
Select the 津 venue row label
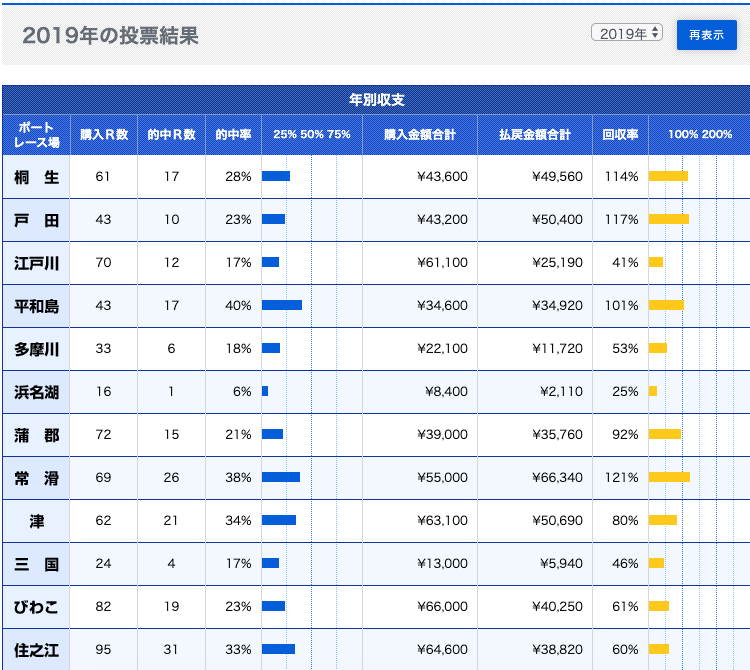[x=36, y=521]
